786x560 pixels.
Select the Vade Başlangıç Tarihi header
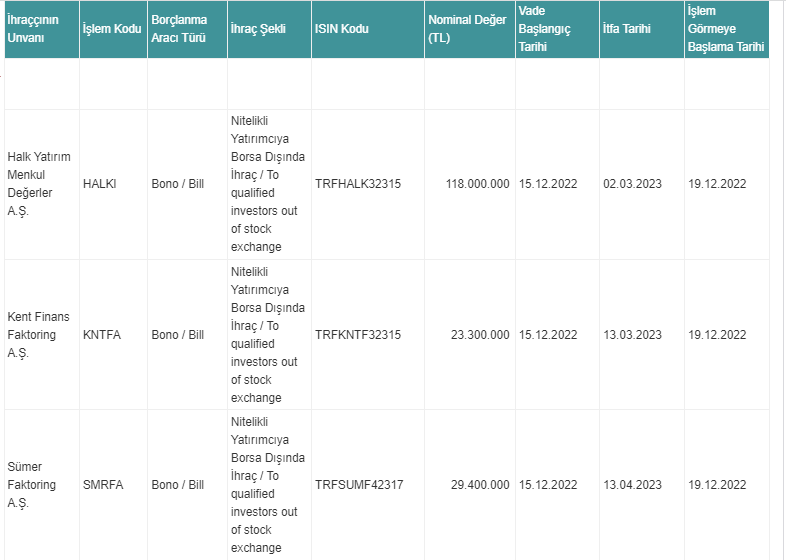(x=557, y=29)
